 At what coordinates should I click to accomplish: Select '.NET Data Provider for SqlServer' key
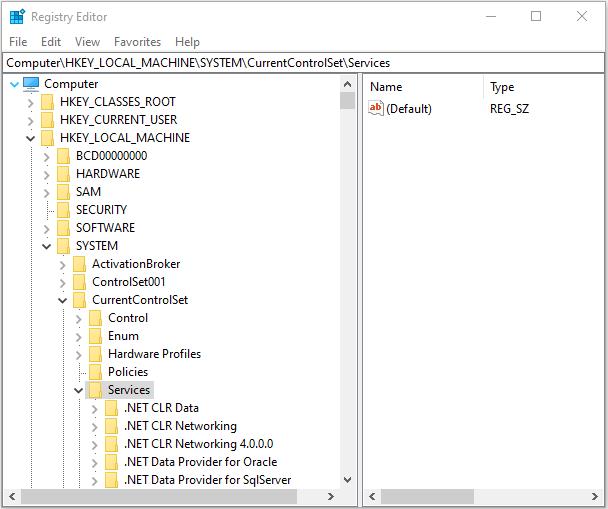tap(207, 480)
